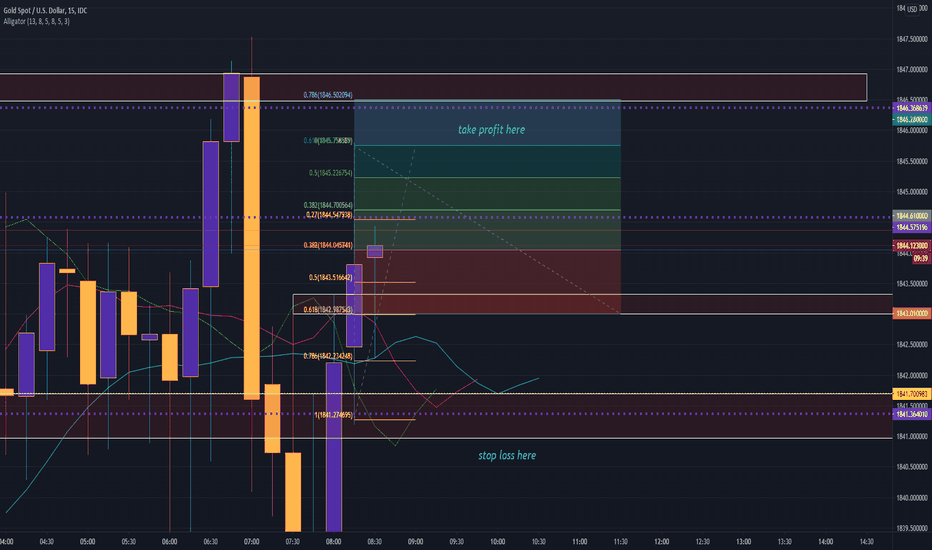Click the 1847.500000 price axis tick
The height and width of the screenshot is (550, 932).
[912, 39]
